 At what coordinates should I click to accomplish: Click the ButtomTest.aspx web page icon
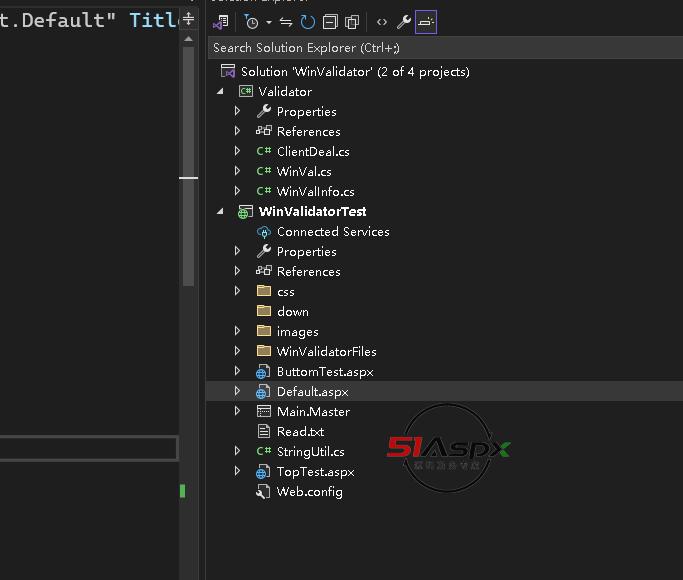pyautogui.click(x=263, y=372)
